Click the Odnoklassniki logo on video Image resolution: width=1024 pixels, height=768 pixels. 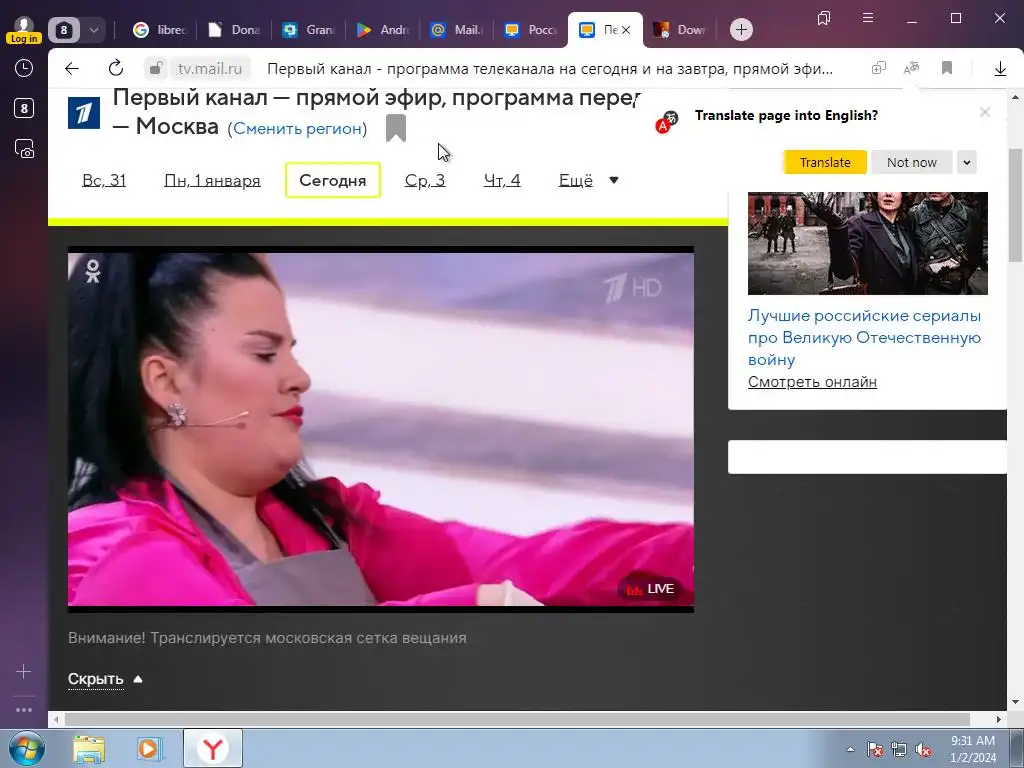click(93, 271)
